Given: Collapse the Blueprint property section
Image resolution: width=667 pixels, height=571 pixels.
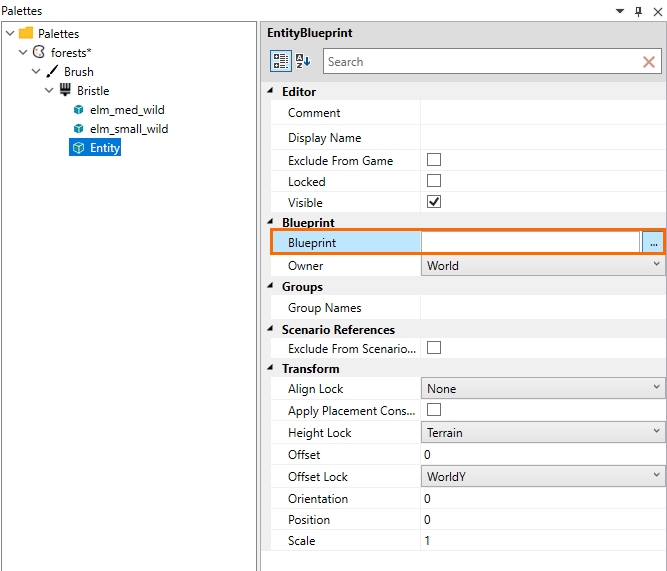Looking at the screenshot, I should pos(270,221).
